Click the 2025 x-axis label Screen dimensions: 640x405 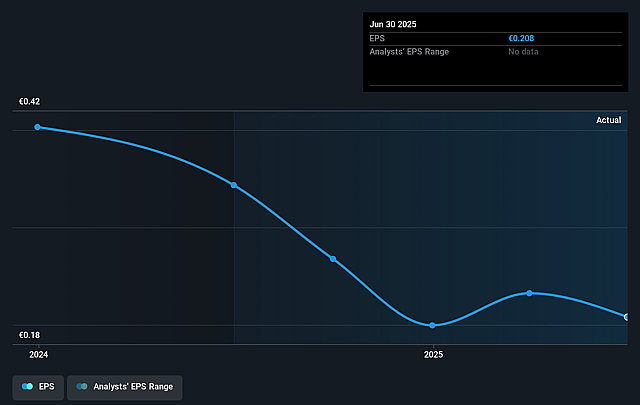(433, 354)
